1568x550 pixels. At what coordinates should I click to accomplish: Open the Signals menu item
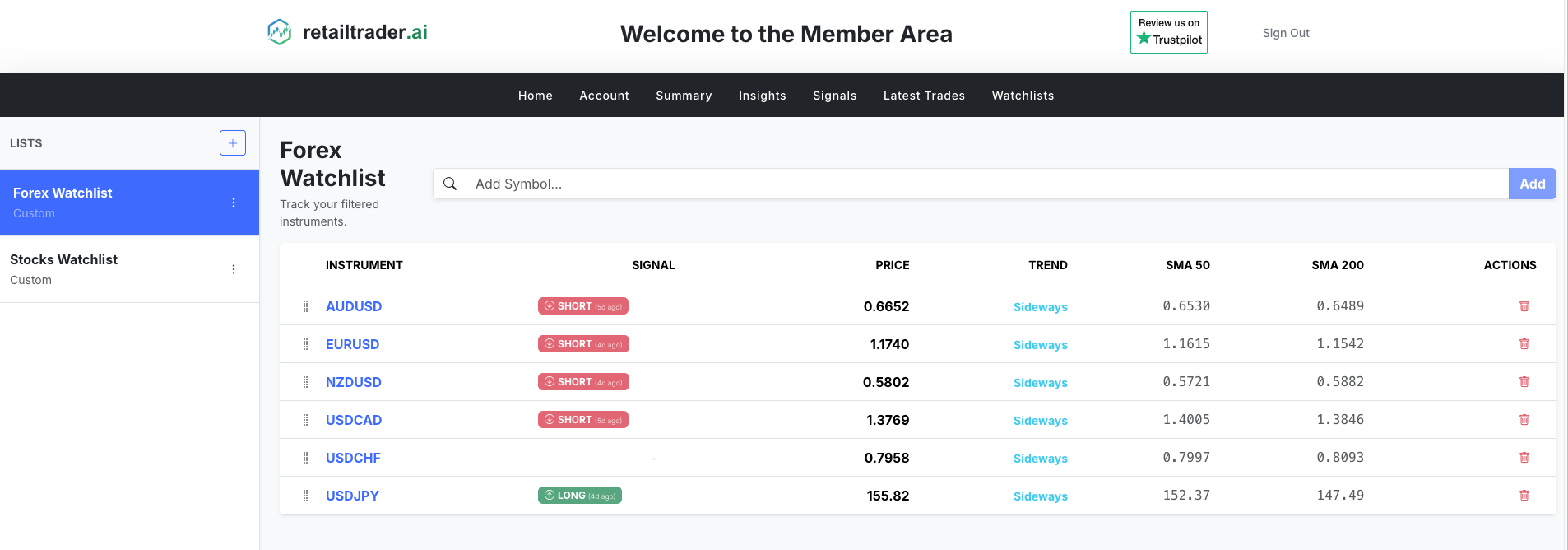point(834,96)
